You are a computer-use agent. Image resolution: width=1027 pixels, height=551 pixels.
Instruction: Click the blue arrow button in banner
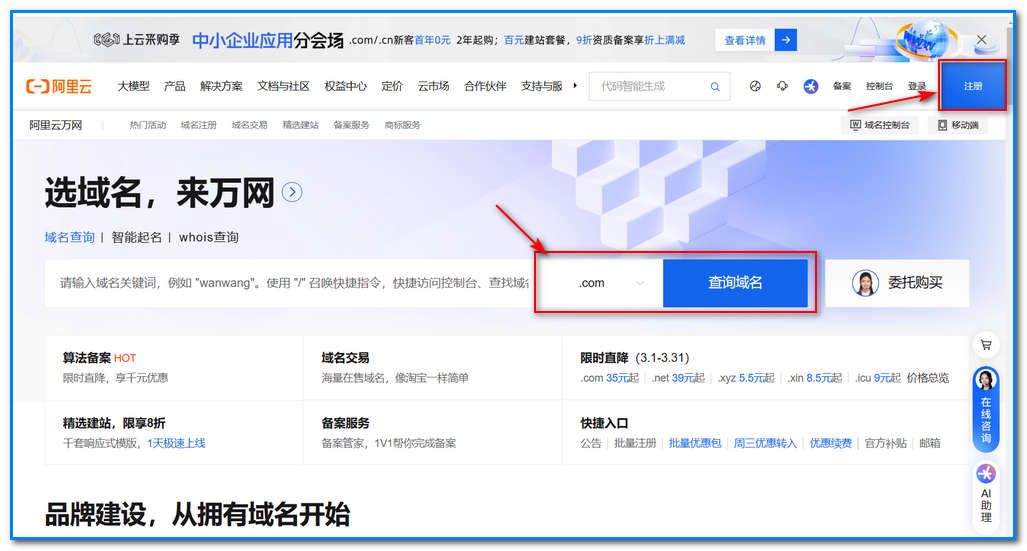point(785,40)
